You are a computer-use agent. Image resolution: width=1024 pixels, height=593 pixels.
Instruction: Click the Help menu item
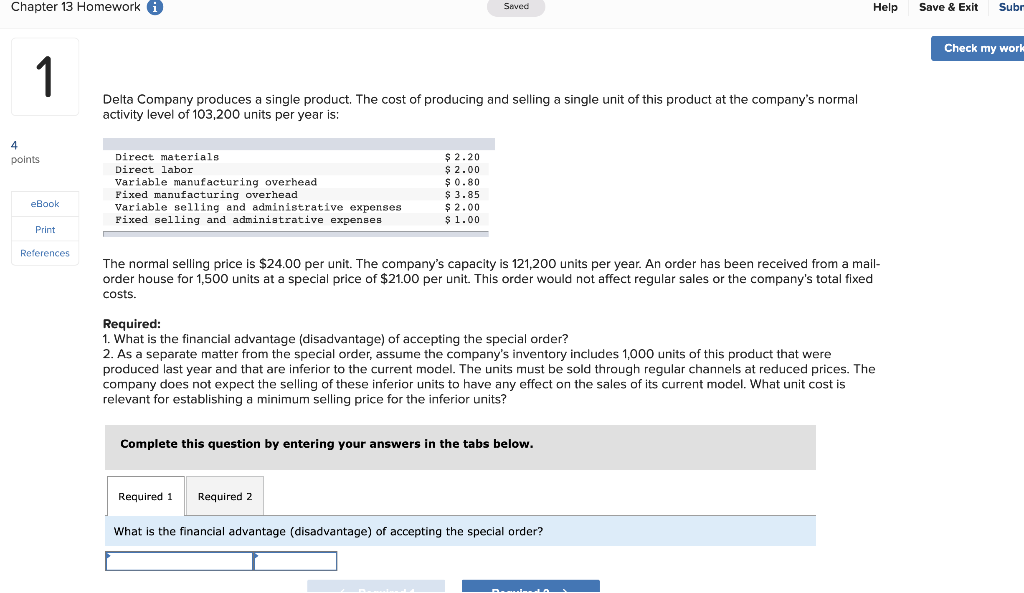[x=885, y=7]
